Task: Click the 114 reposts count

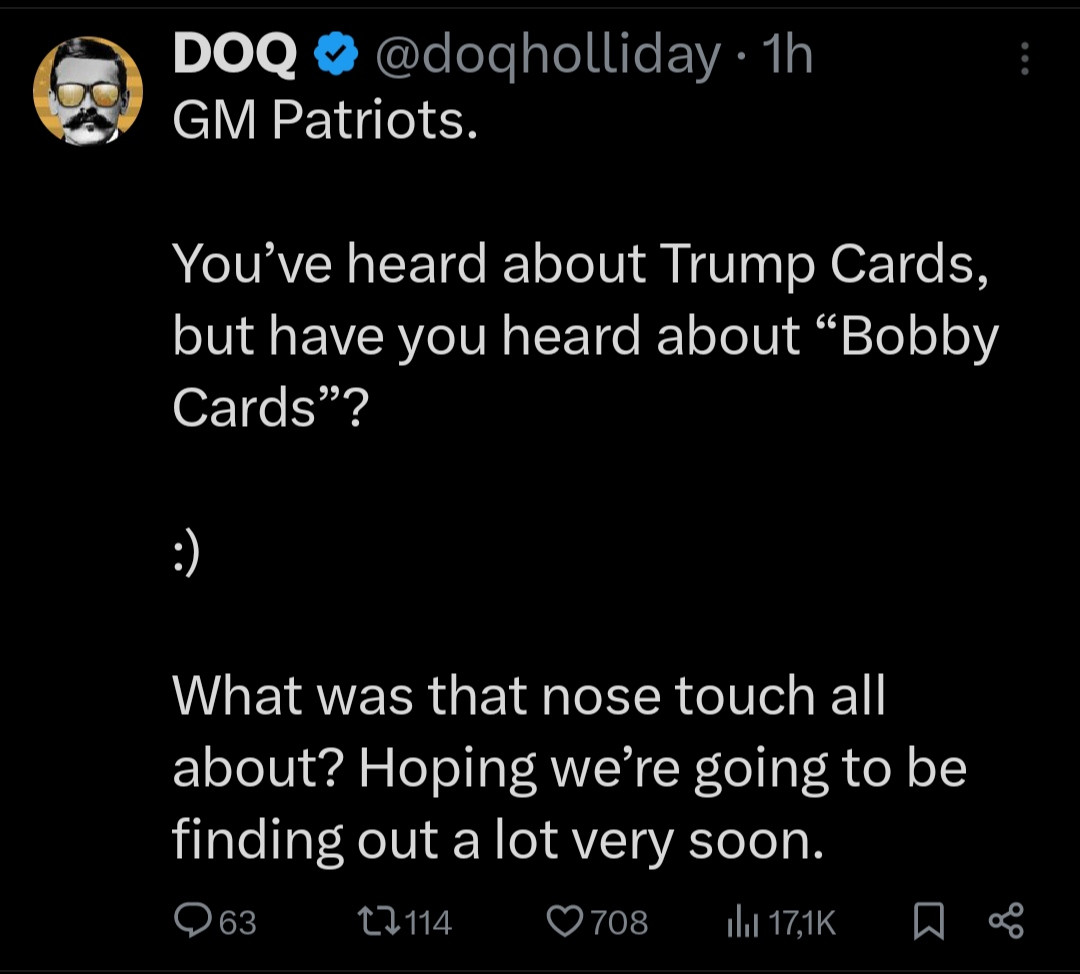Action: click(x=429, y=921)
